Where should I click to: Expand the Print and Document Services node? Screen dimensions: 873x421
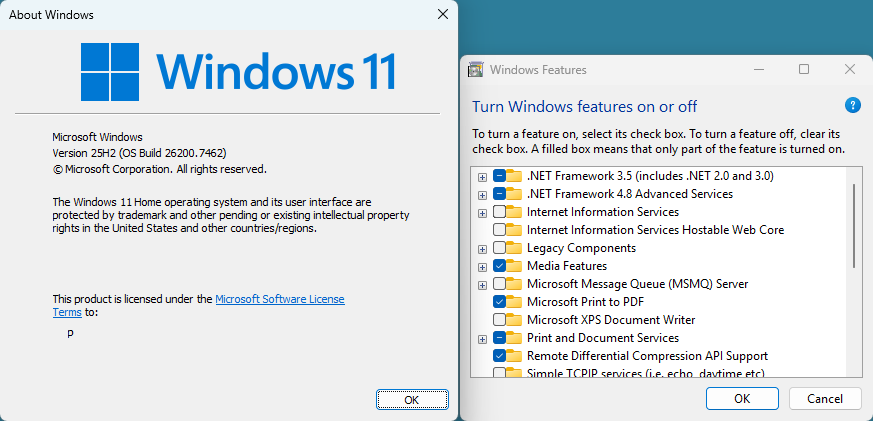tap(483, 339)
